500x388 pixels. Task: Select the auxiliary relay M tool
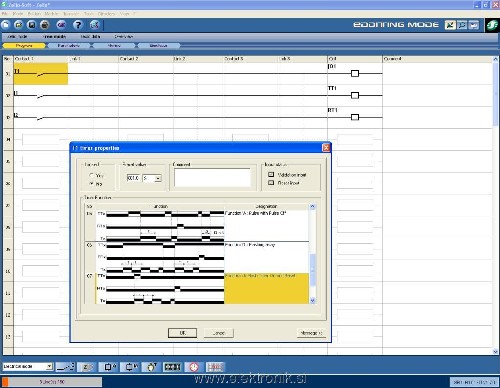click(130, 367)
